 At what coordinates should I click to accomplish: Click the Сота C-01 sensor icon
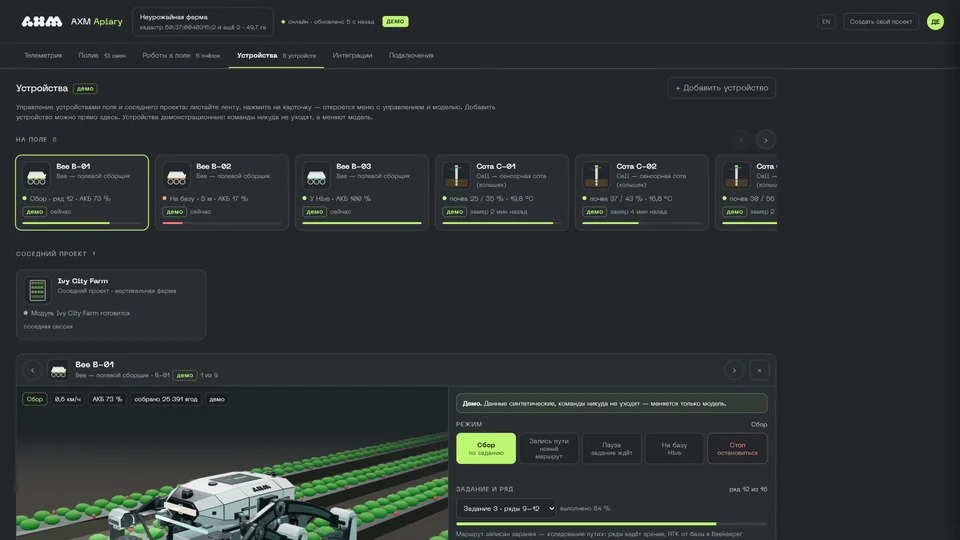click(456, 176)
